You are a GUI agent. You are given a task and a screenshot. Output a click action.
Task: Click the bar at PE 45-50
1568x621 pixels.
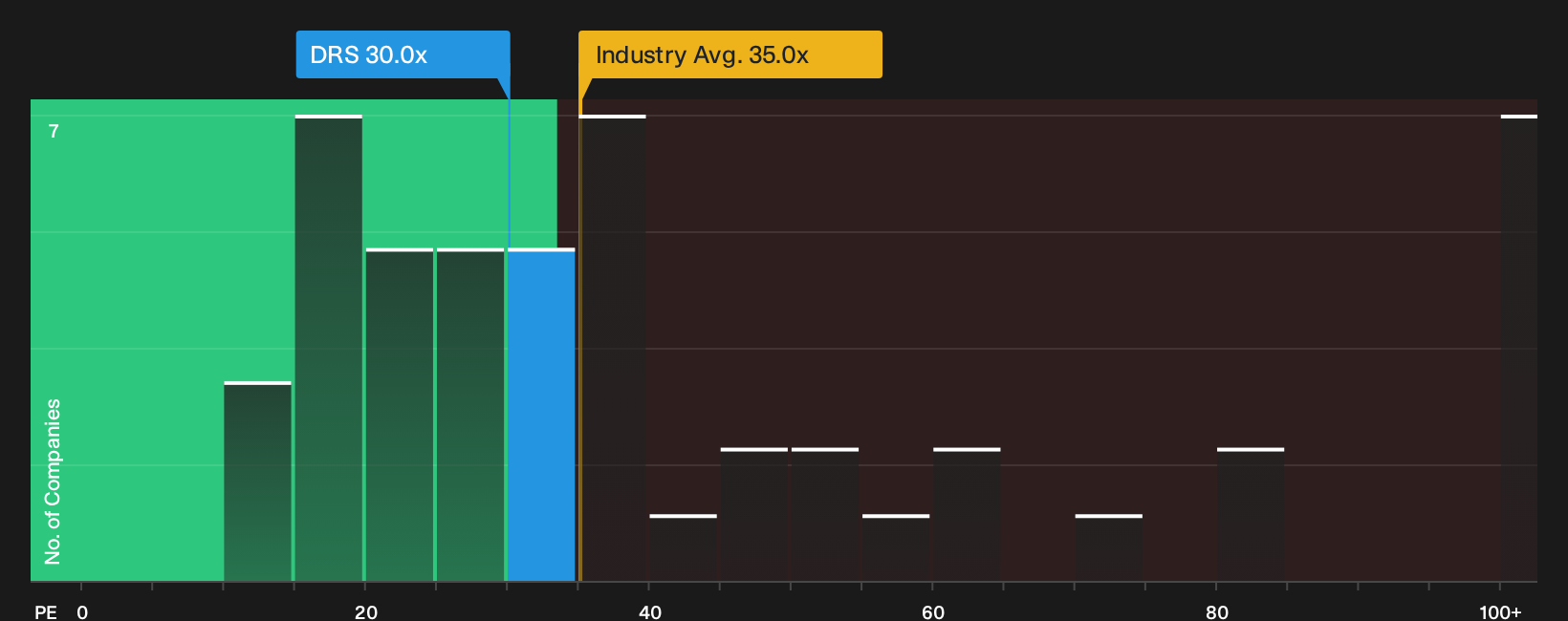754,514
